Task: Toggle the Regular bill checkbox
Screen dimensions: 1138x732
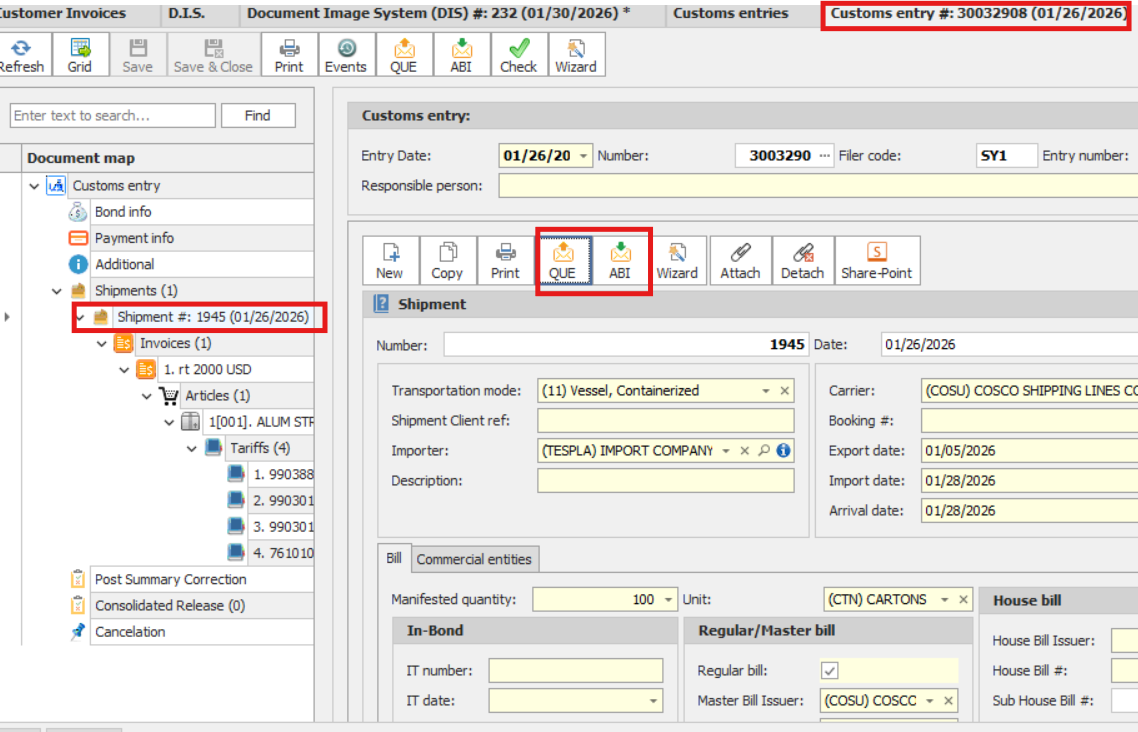Action: coord(830,671)
